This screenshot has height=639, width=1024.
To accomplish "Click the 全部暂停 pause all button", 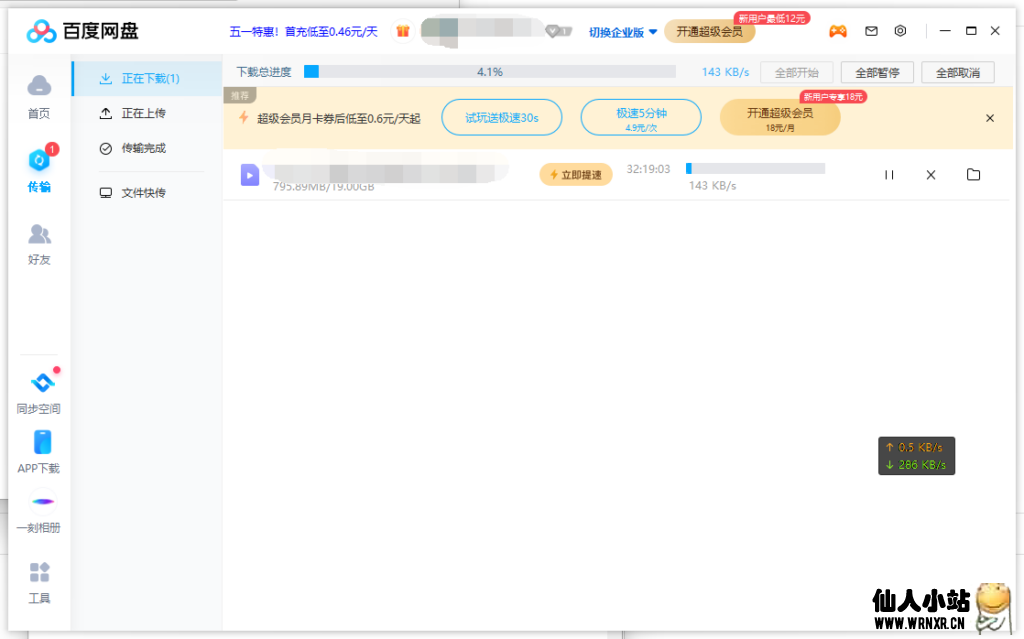I will click(877, 71).
